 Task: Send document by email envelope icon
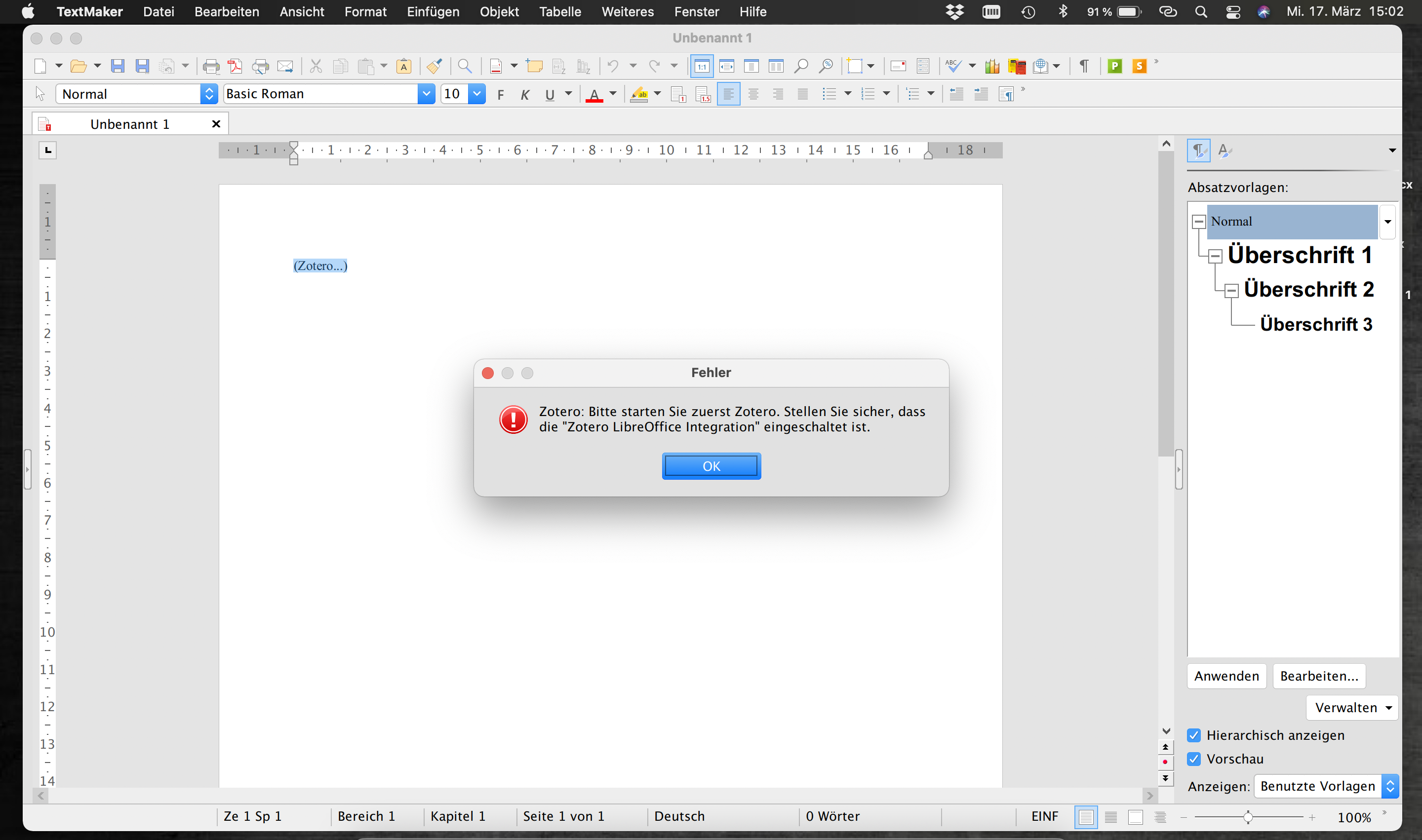285,66
